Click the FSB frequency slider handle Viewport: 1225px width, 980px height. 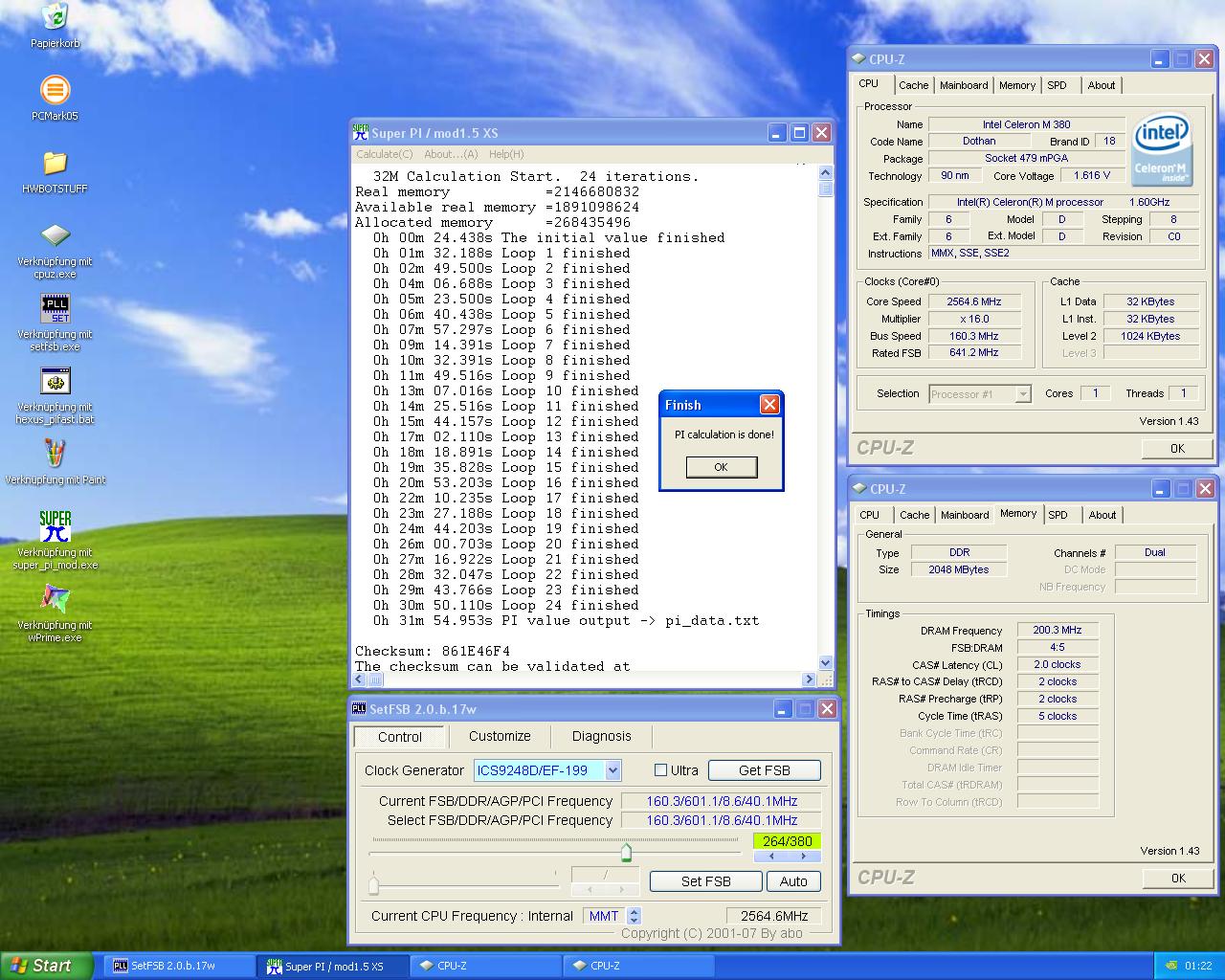[626, 852]
